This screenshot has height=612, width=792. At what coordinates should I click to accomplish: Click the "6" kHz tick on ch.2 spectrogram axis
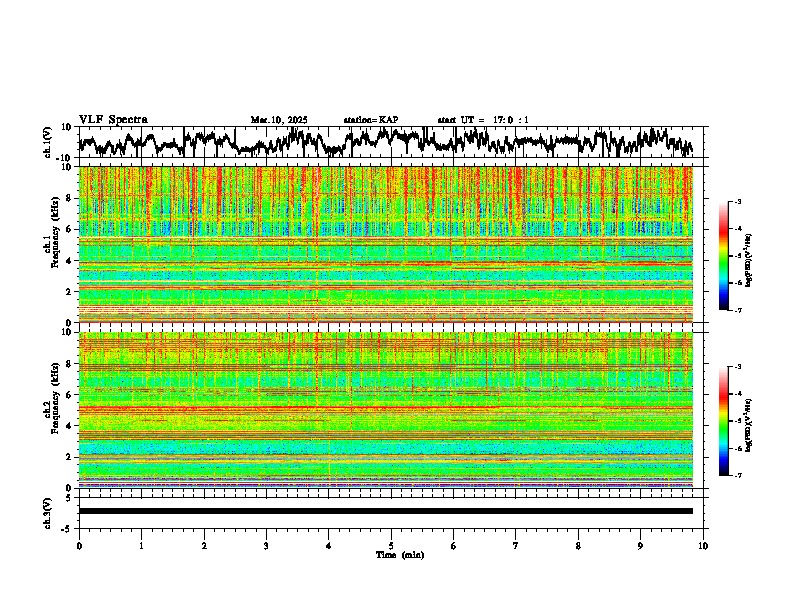[x=70, y=394]
